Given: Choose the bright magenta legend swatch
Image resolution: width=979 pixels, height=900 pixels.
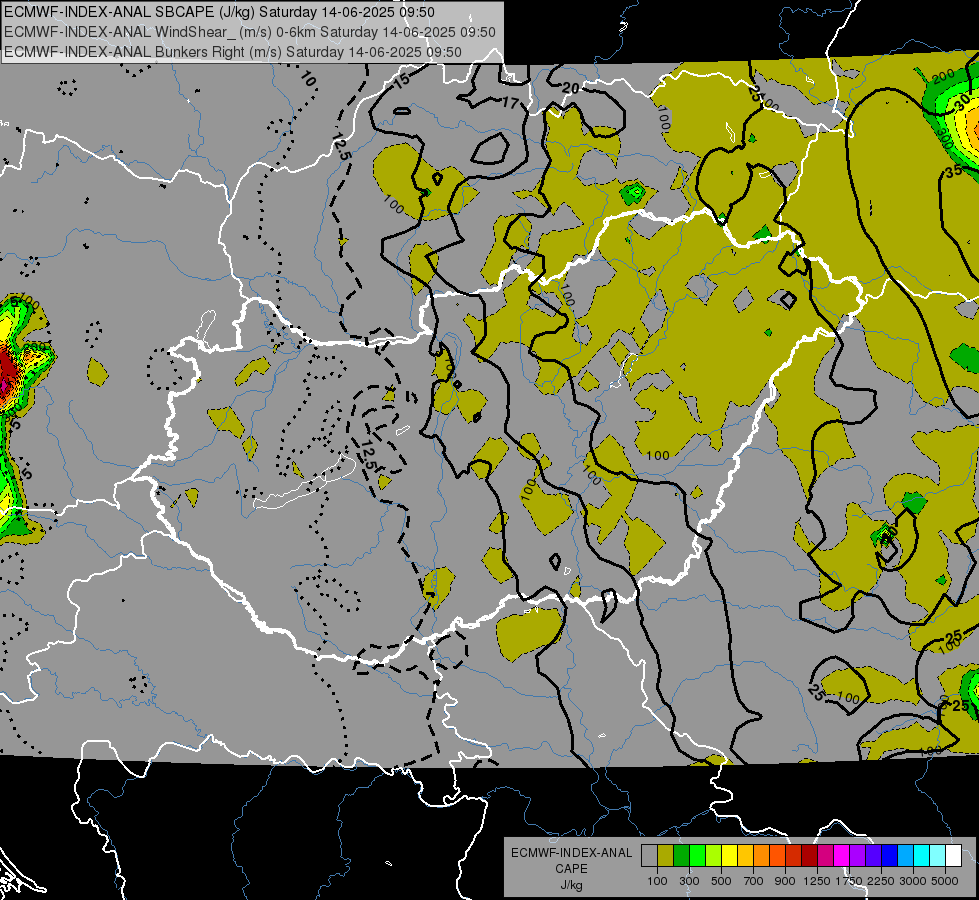Looking at the screenshot, I should pyautogui.click(x=841, y=856).
